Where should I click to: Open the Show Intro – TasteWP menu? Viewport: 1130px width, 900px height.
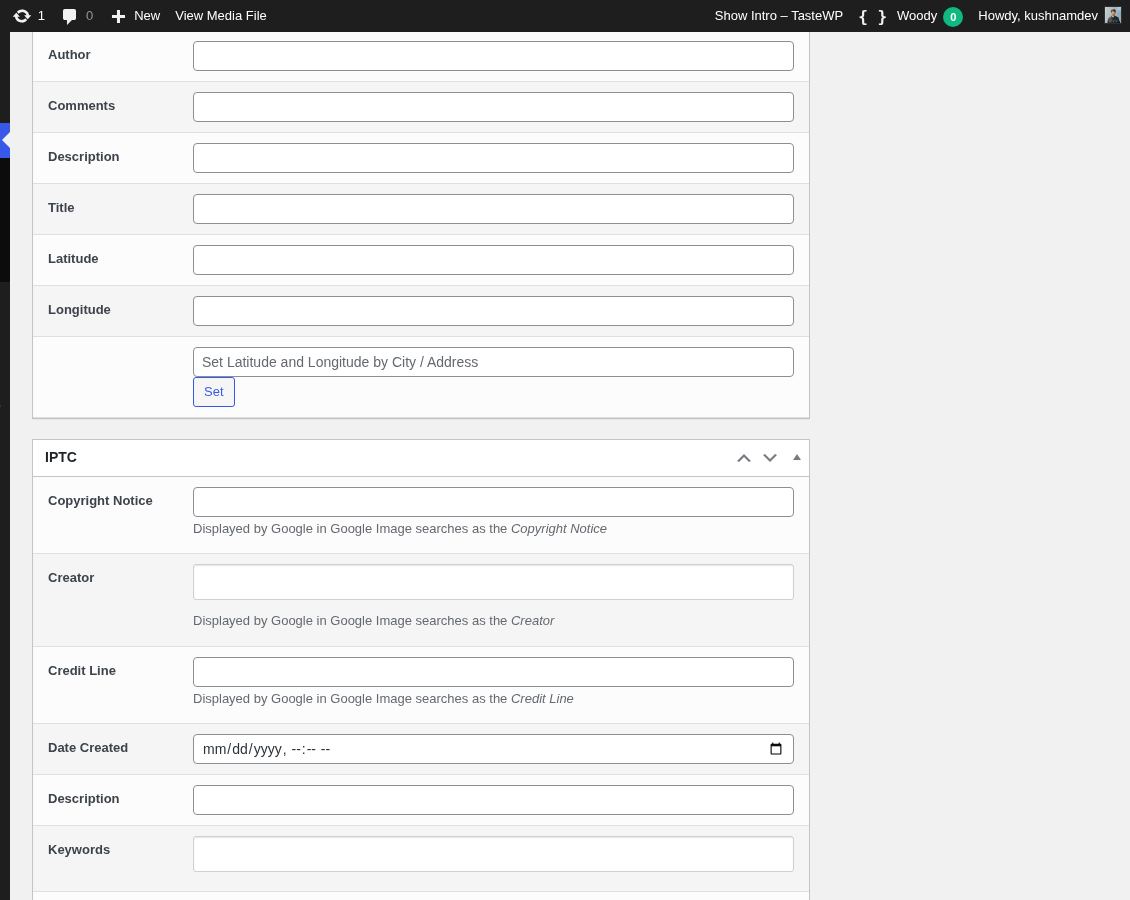pyautogui.click(x=779, y=16)
